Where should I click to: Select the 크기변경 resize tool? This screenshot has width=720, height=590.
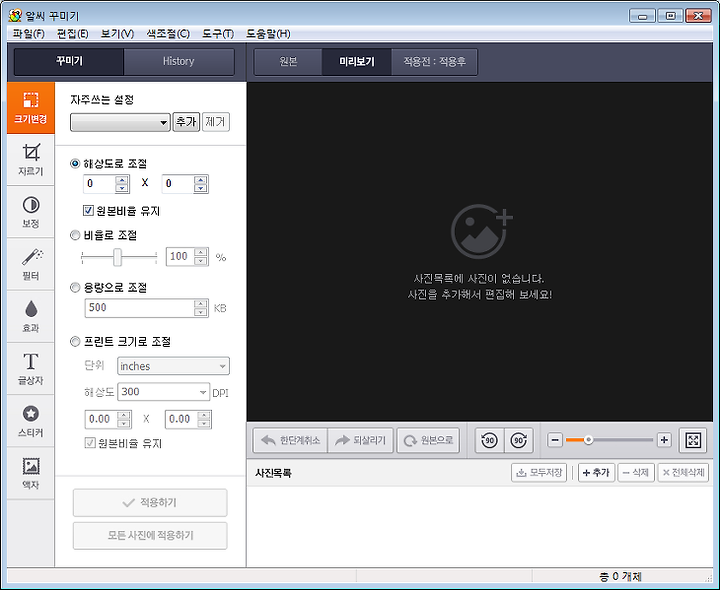tap(31, 108)
